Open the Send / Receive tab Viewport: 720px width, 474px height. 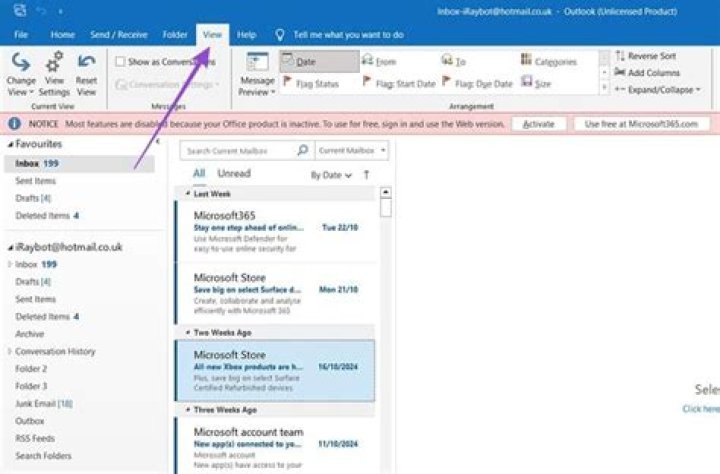(118, 35)
